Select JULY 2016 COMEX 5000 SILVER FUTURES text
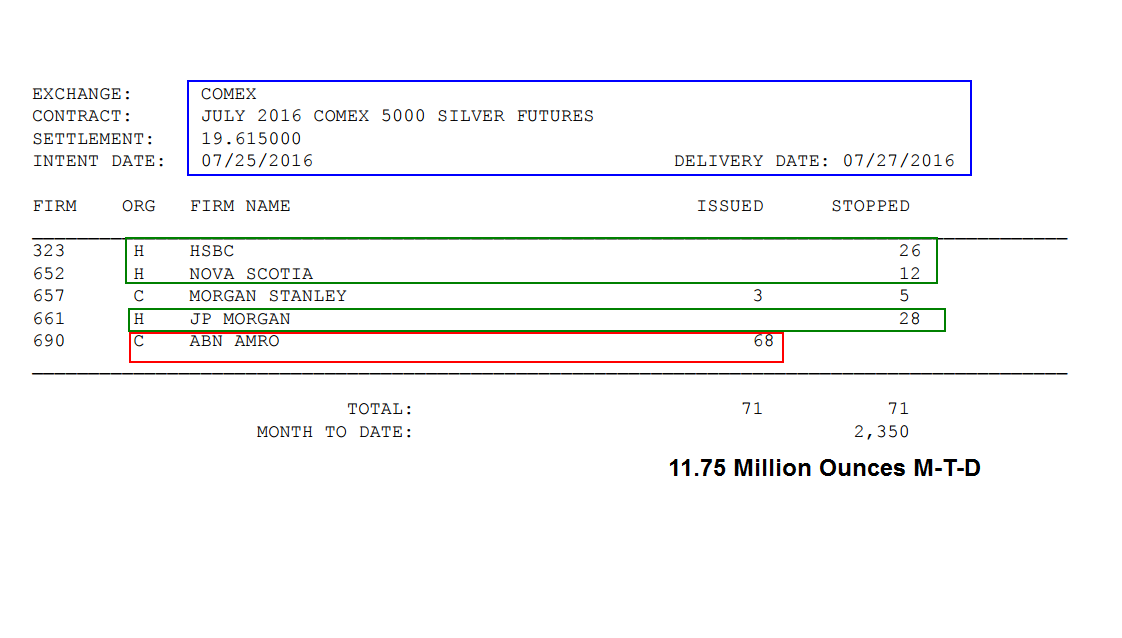 click(397, 116)
